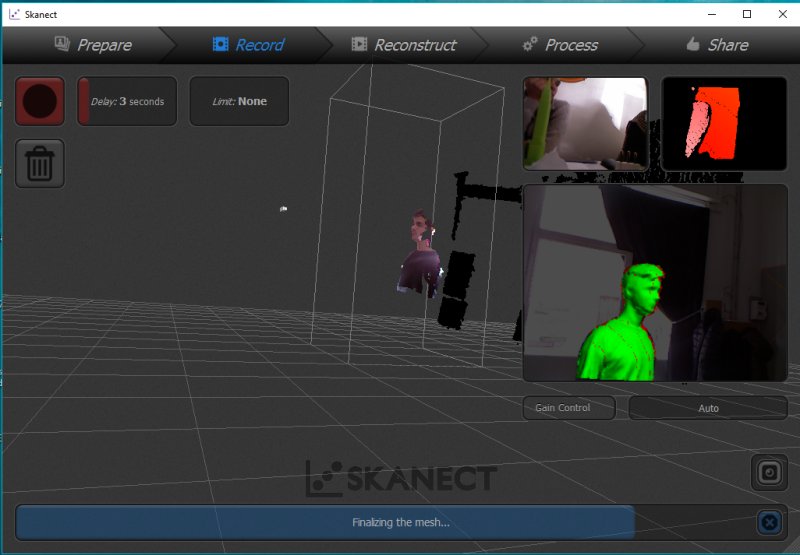The width and height of the screenshot is (800, 555).
Task: Minimize the Skanect window
Action: click(x=712, y=14)
